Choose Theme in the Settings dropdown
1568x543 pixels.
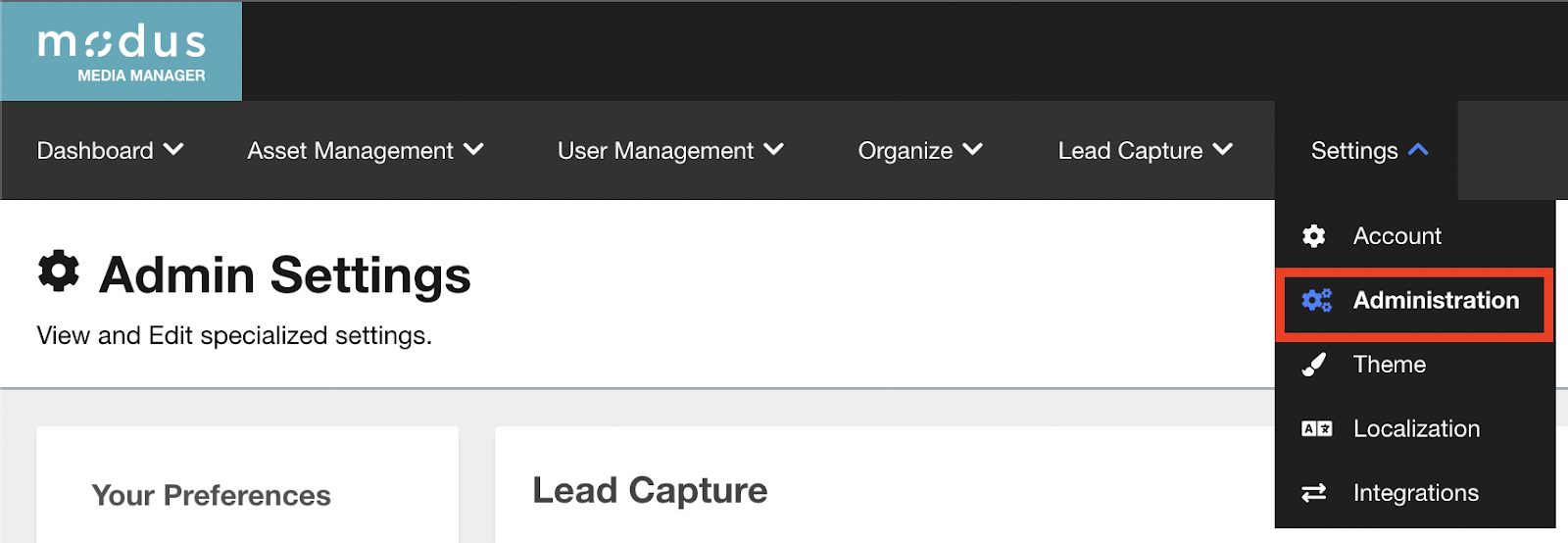[x=1389, y=365]
